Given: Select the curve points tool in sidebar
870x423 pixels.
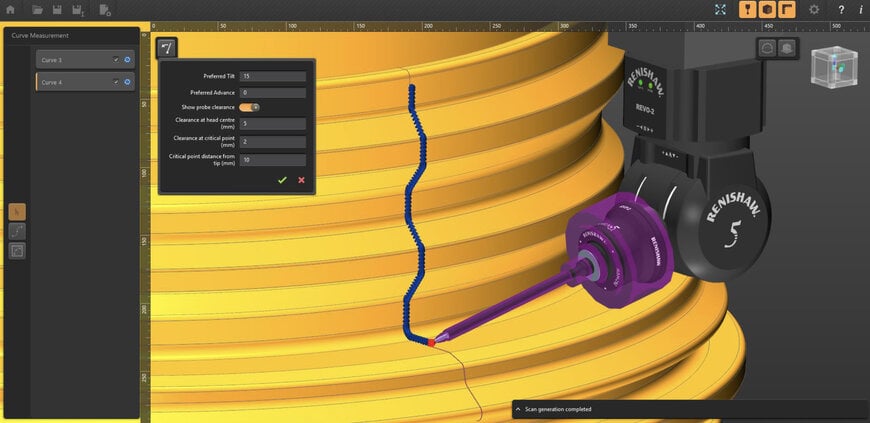Looking at the screenshot, I should coord(17,231).
